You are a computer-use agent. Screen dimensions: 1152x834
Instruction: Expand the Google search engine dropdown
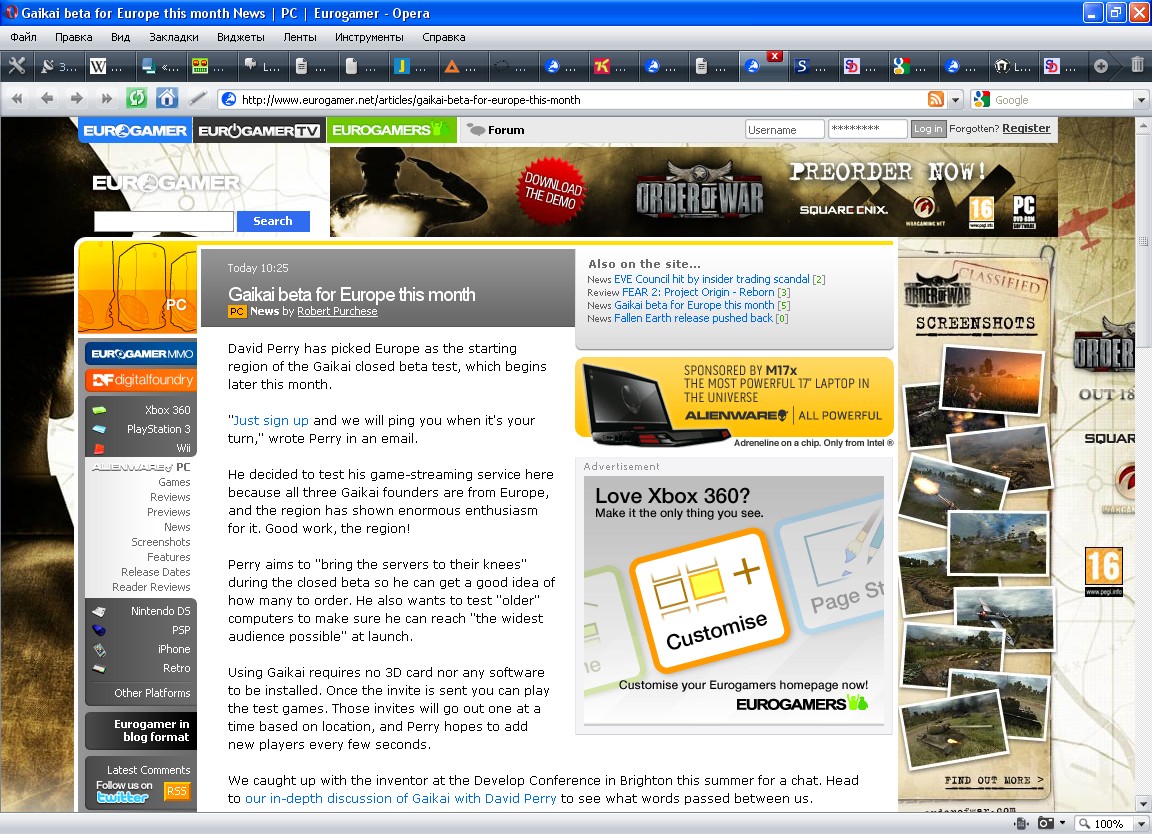tap(1141, 99)
